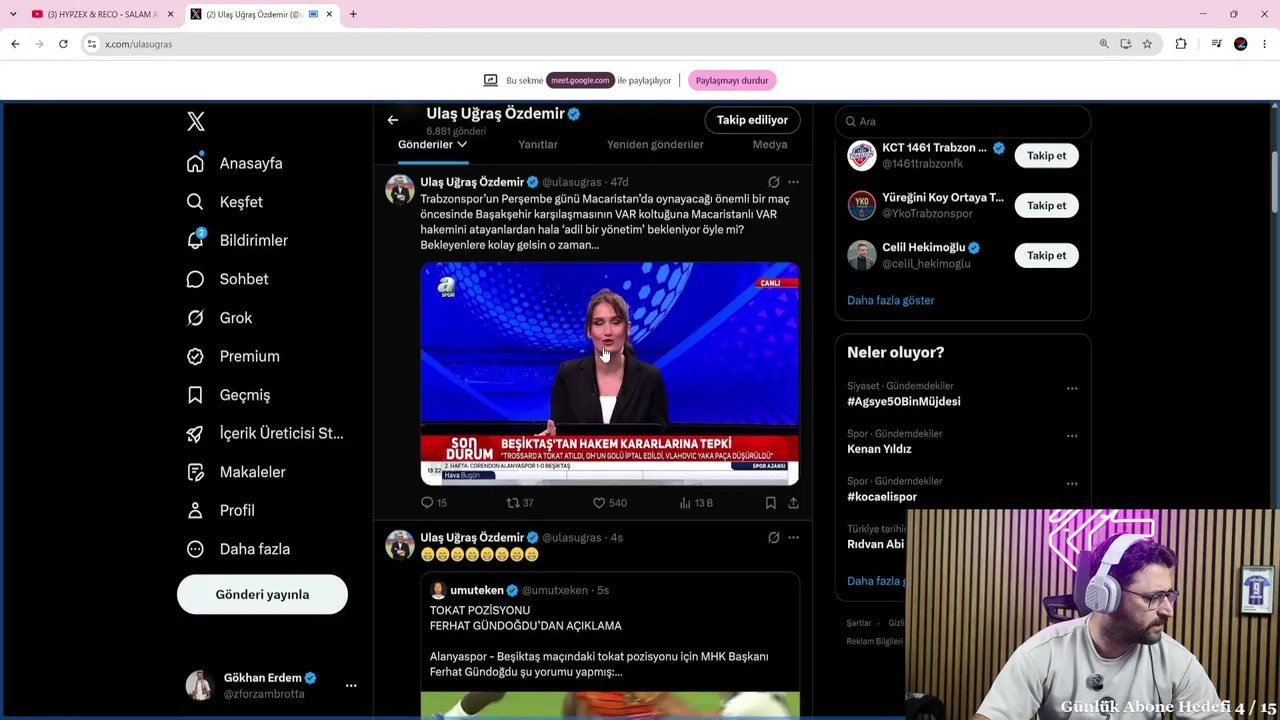This screenshot has height=720, width=1280.
Task: Click the Gönderi yayınla button
Action: pyautogui.click(x=262, y=595)
